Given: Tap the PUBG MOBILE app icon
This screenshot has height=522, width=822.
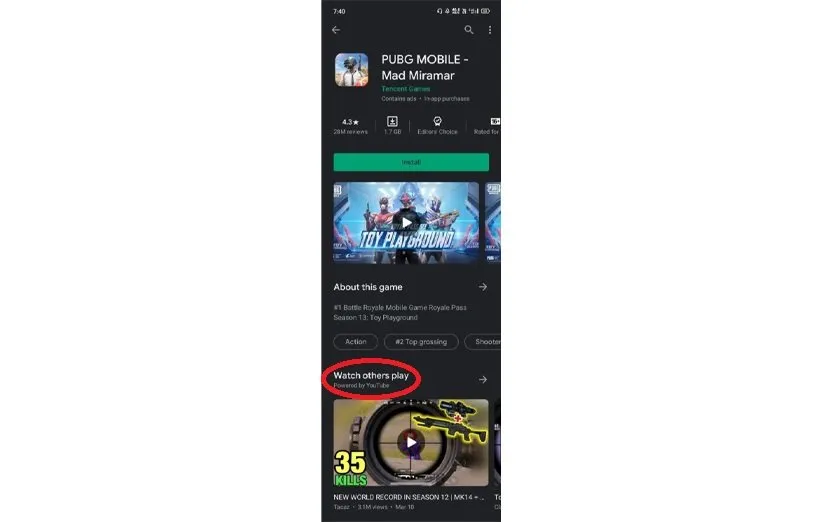Looking at the screenshot, I should tap(351, 70).
